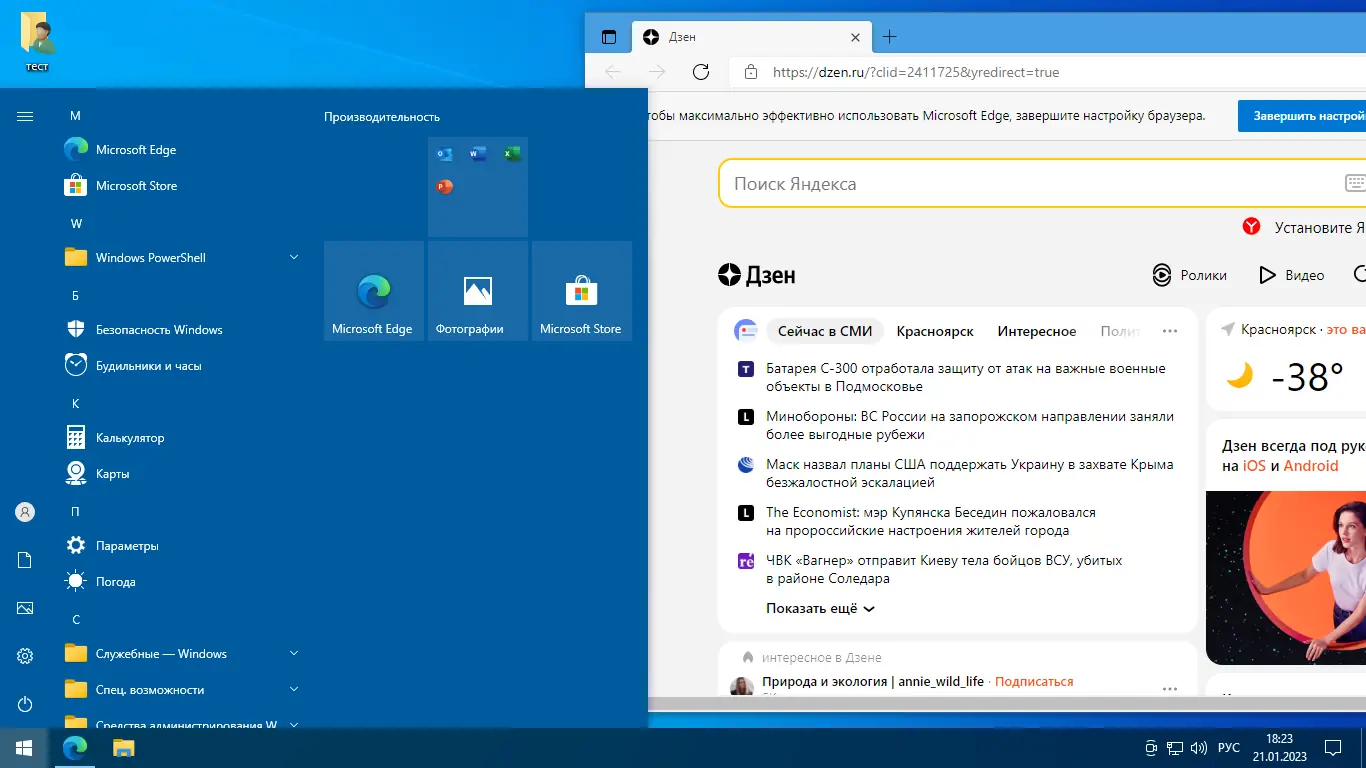
Task: Open Параметры settings in app list
Action: click(x=182, y=546)
